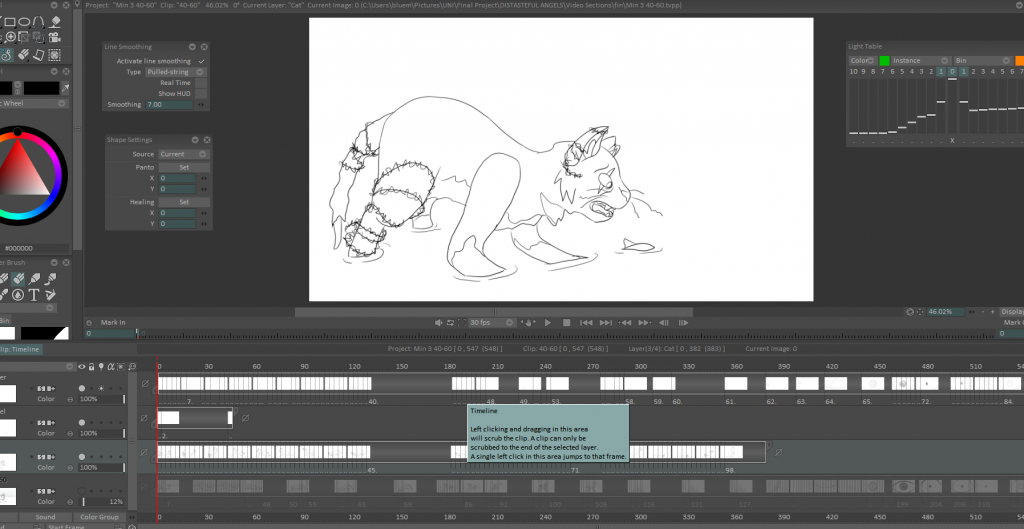This screenshot has width=1024, height=529.
Task: Select the Text brush tool
Action: tap(34, 295)
